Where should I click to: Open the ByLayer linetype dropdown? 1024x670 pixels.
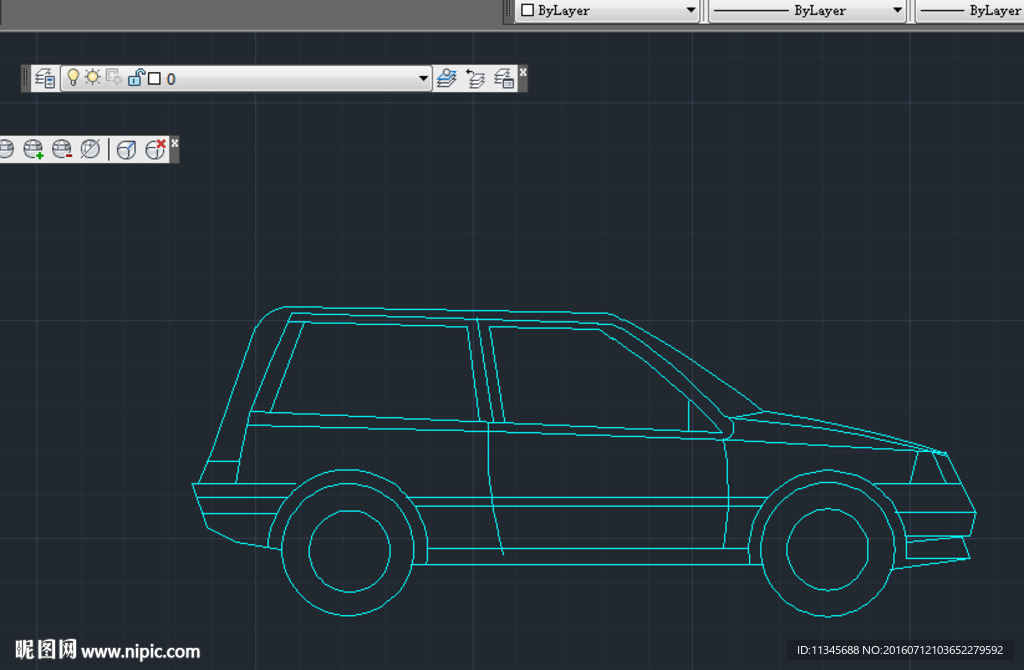[x=897, y=11]
